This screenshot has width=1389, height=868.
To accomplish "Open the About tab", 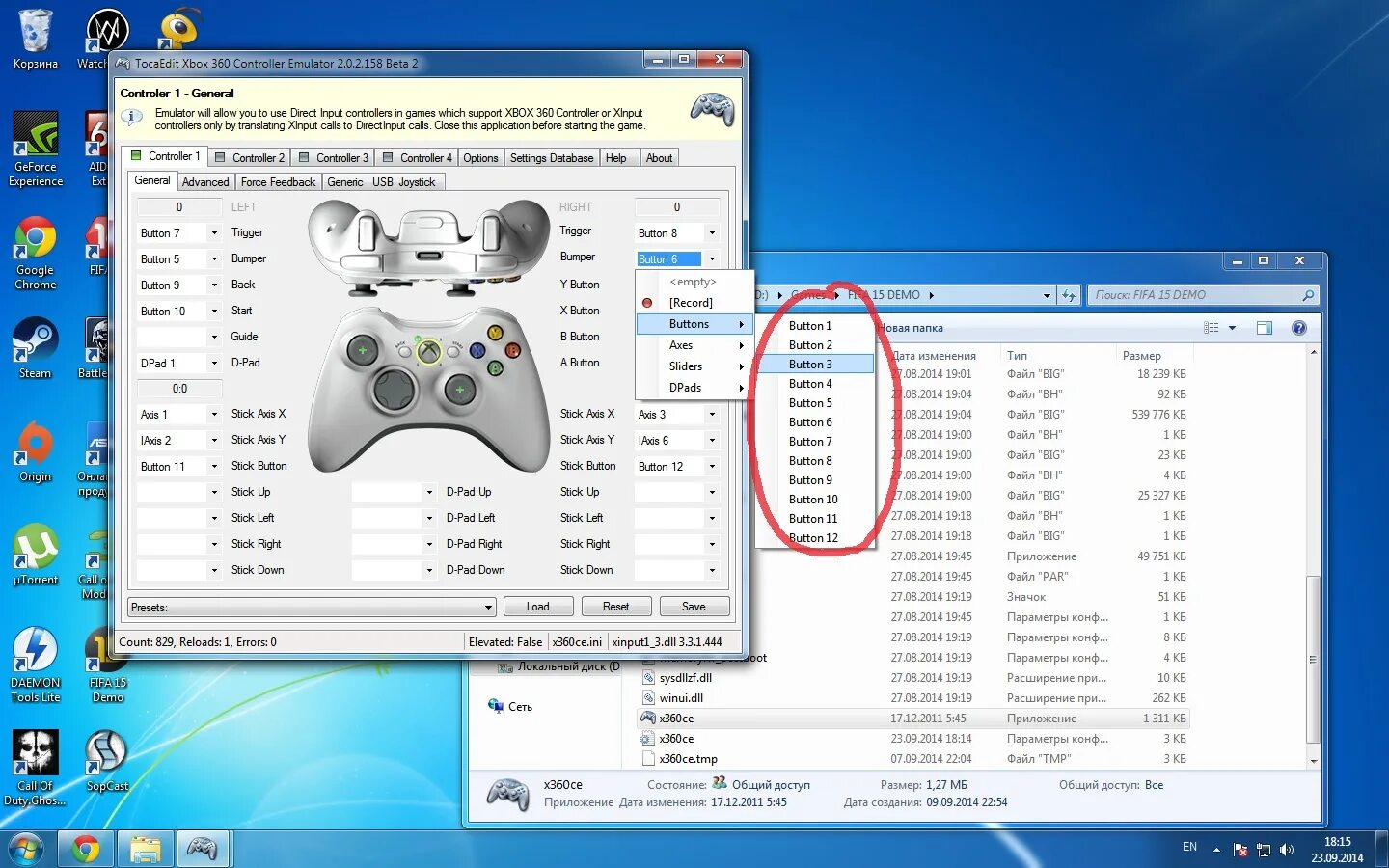I will [x=660, y=158].
